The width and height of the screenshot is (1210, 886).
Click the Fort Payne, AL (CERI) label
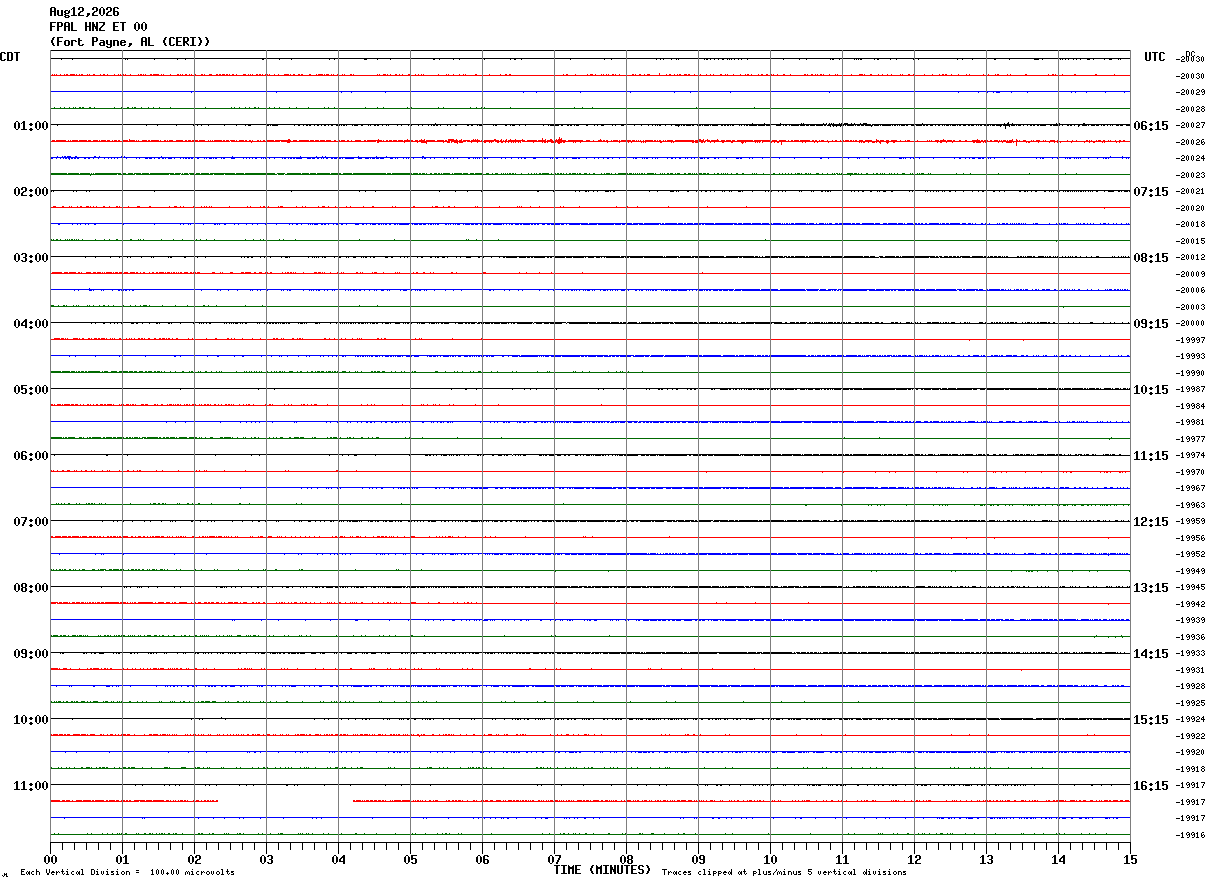130,42
